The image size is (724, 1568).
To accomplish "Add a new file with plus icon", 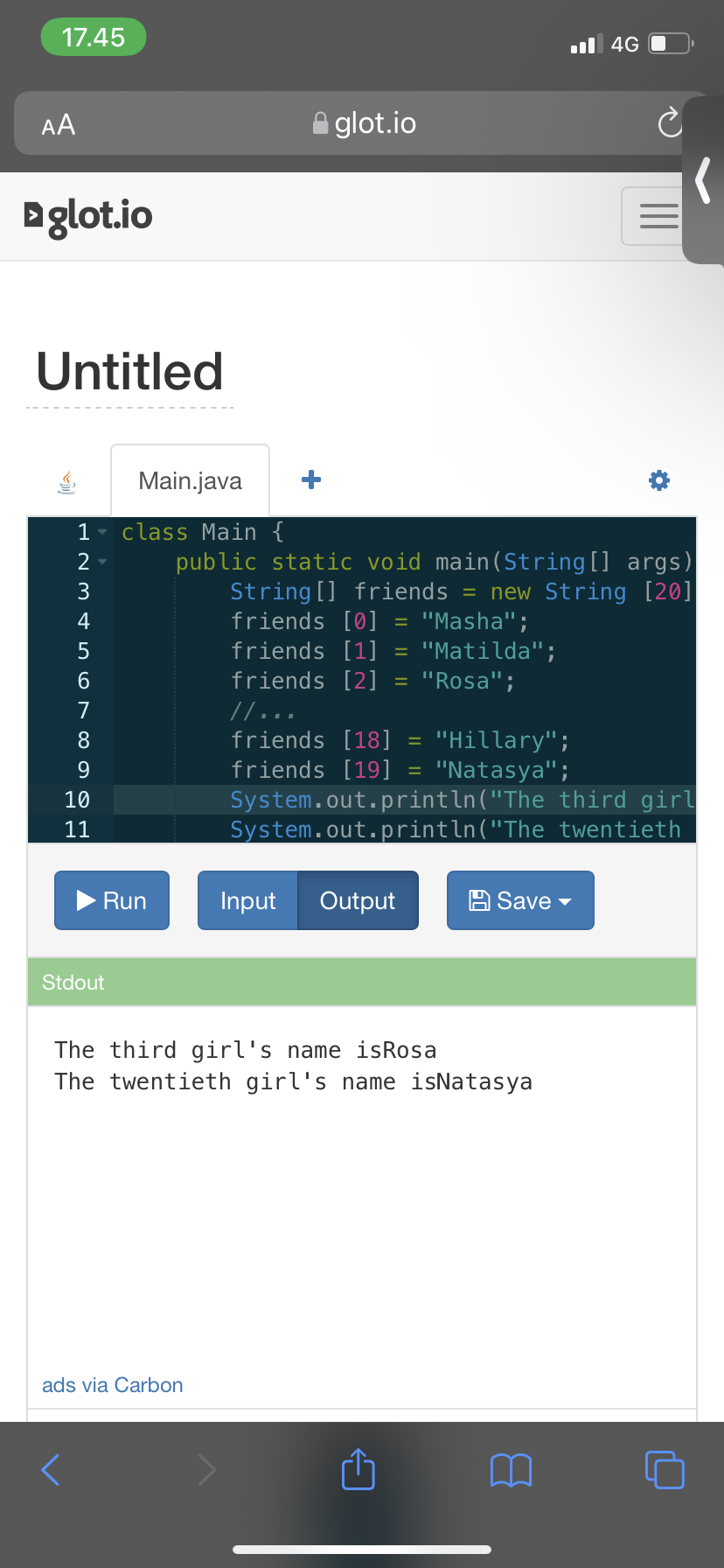I will (310, 479).
